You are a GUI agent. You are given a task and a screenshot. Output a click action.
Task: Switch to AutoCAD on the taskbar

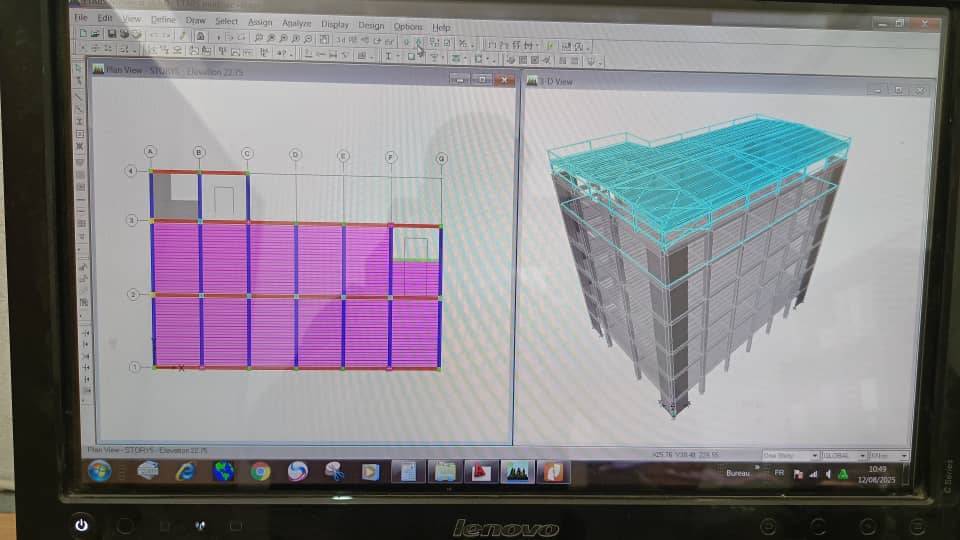481,473
